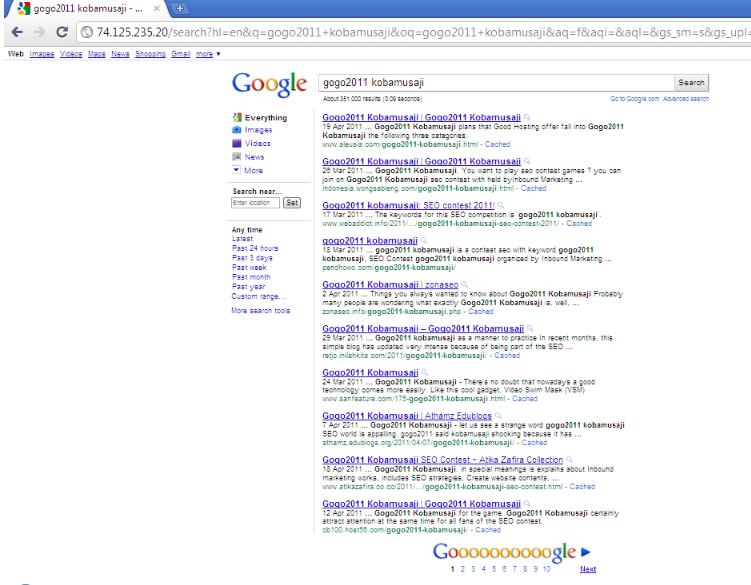This screenshot has width=751, height=585.
Task: Click preview magnifier beside SEO contest 2011 result
Action: [x=501, y=206]
